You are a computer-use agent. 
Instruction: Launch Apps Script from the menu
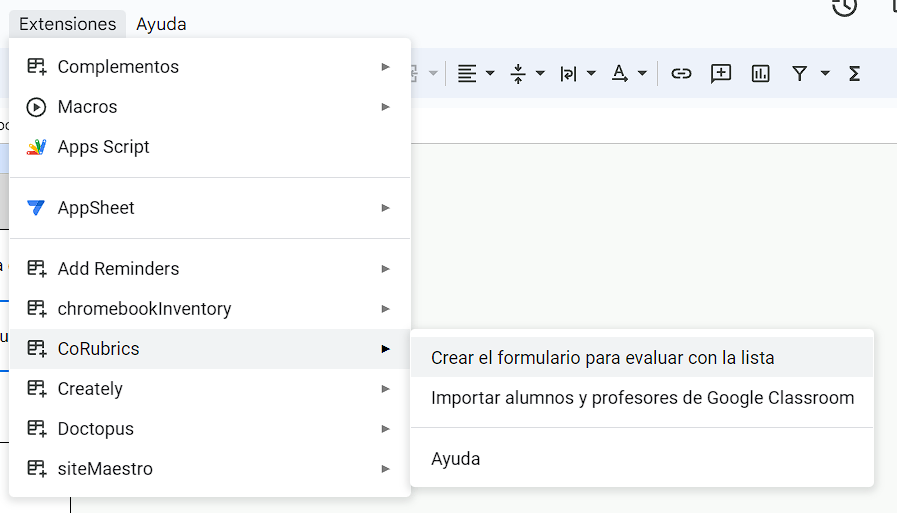[x=210, y=147]
